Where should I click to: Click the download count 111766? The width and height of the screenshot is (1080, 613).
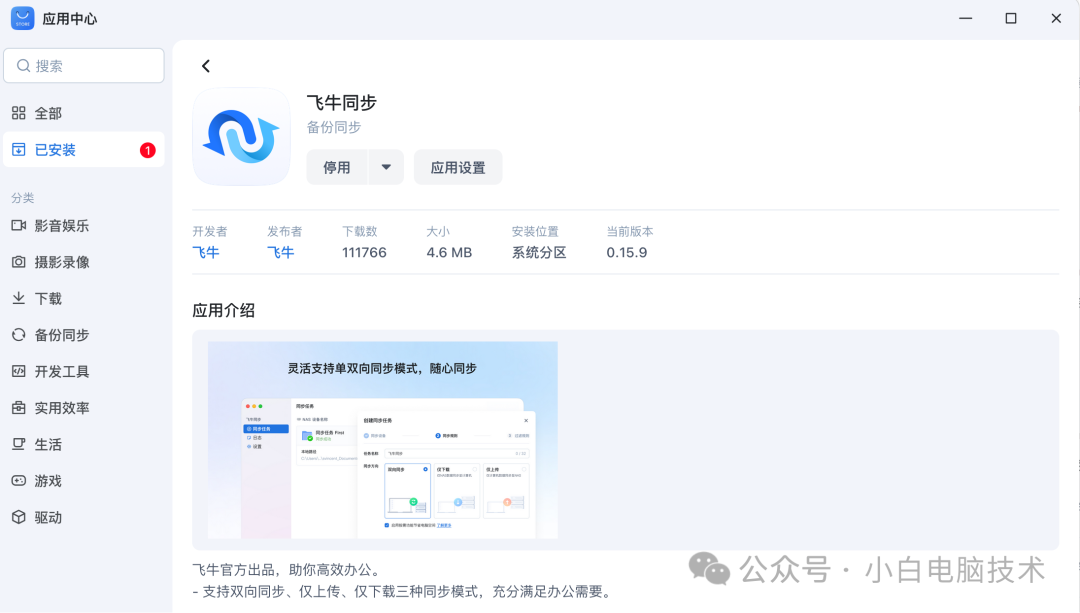[364, 253]
